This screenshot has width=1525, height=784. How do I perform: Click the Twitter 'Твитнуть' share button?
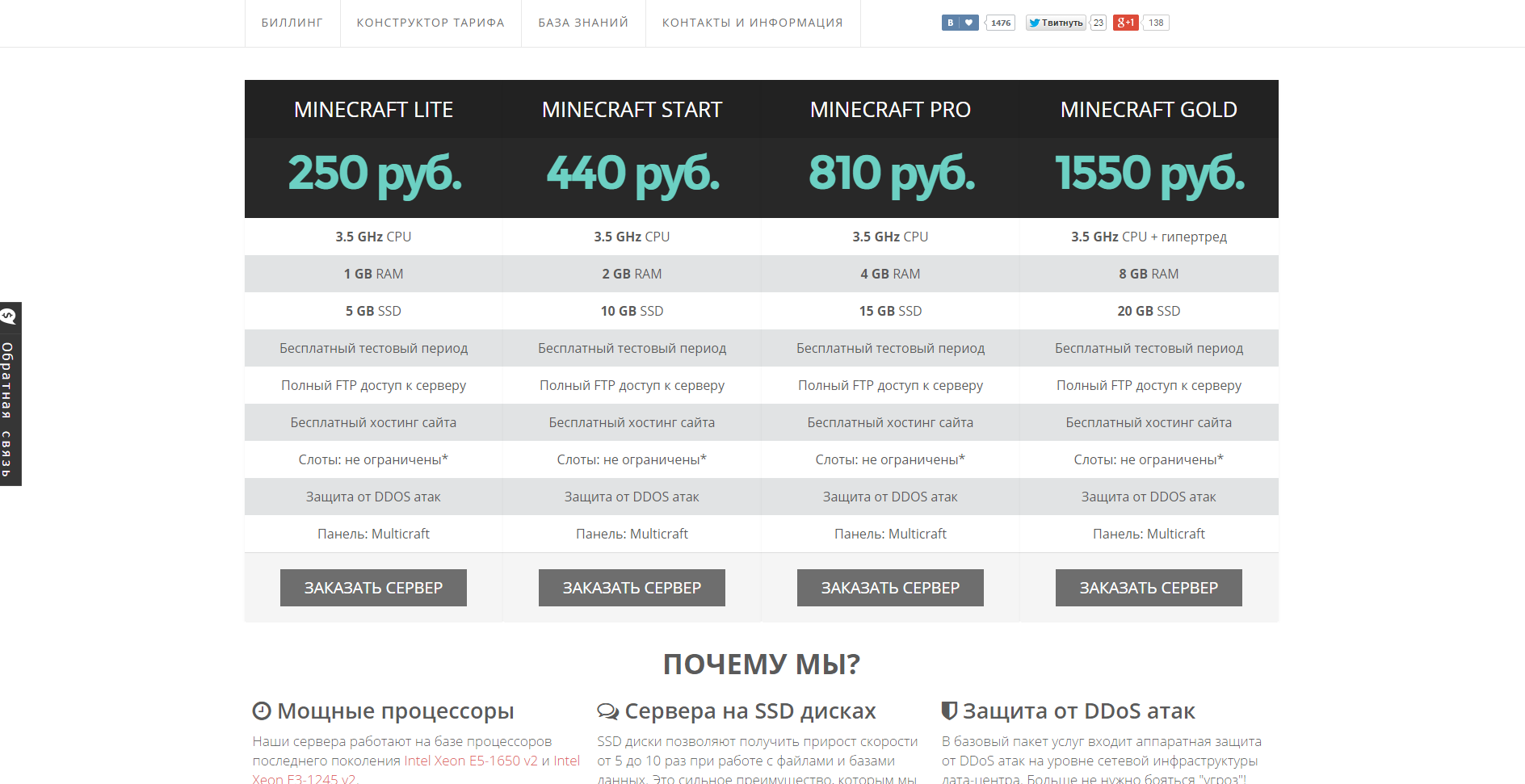[x=1056, y=23]
